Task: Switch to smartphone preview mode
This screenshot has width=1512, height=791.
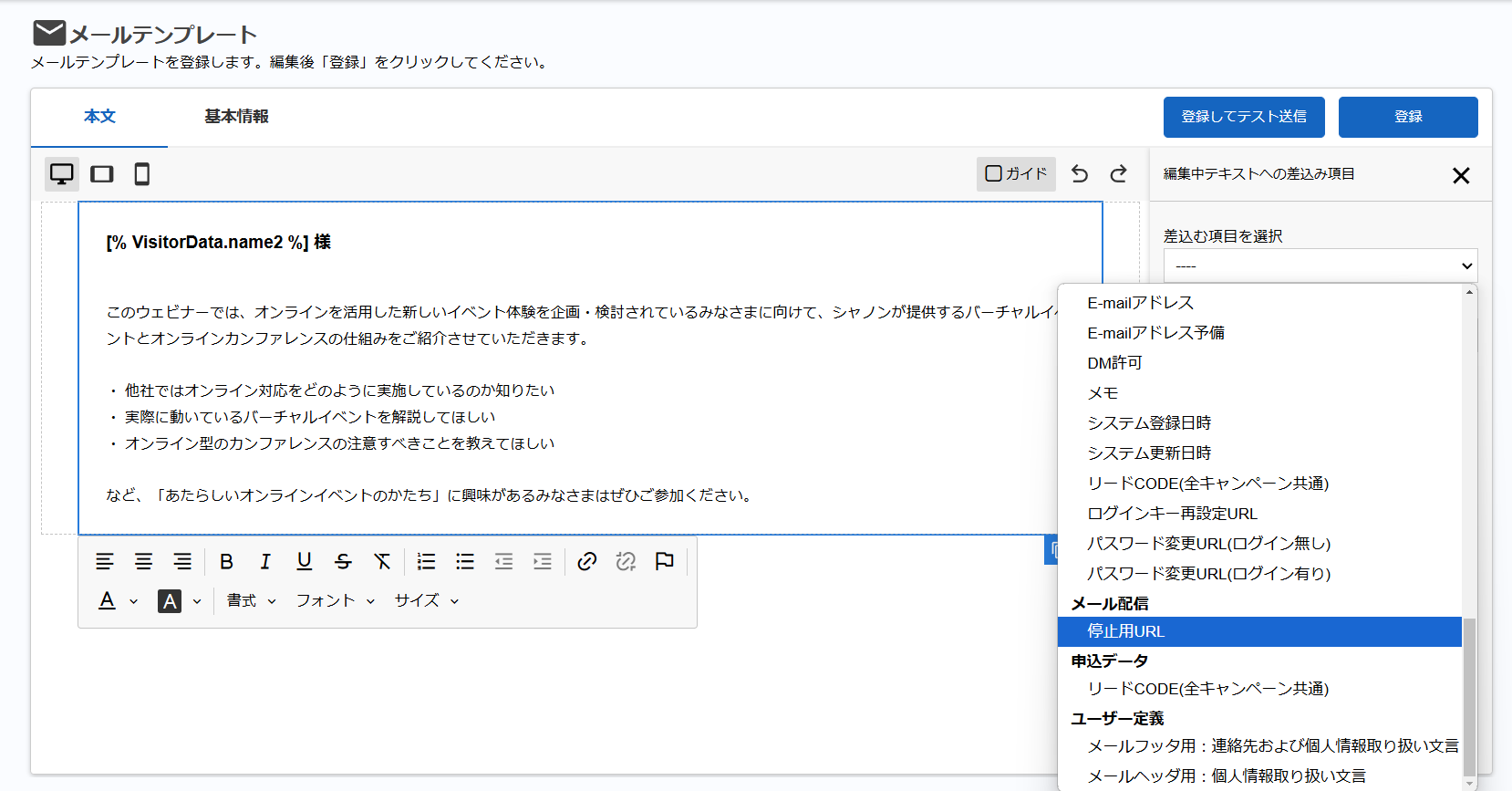Action: pyautogui.click(x=142, y=174)
